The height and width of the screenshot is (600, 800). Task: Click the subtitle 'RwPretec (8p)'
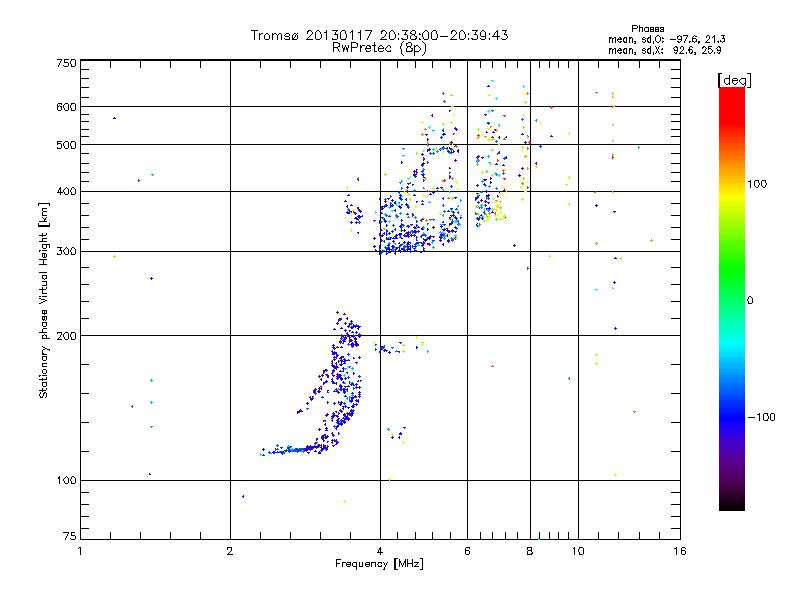[379, 48]
